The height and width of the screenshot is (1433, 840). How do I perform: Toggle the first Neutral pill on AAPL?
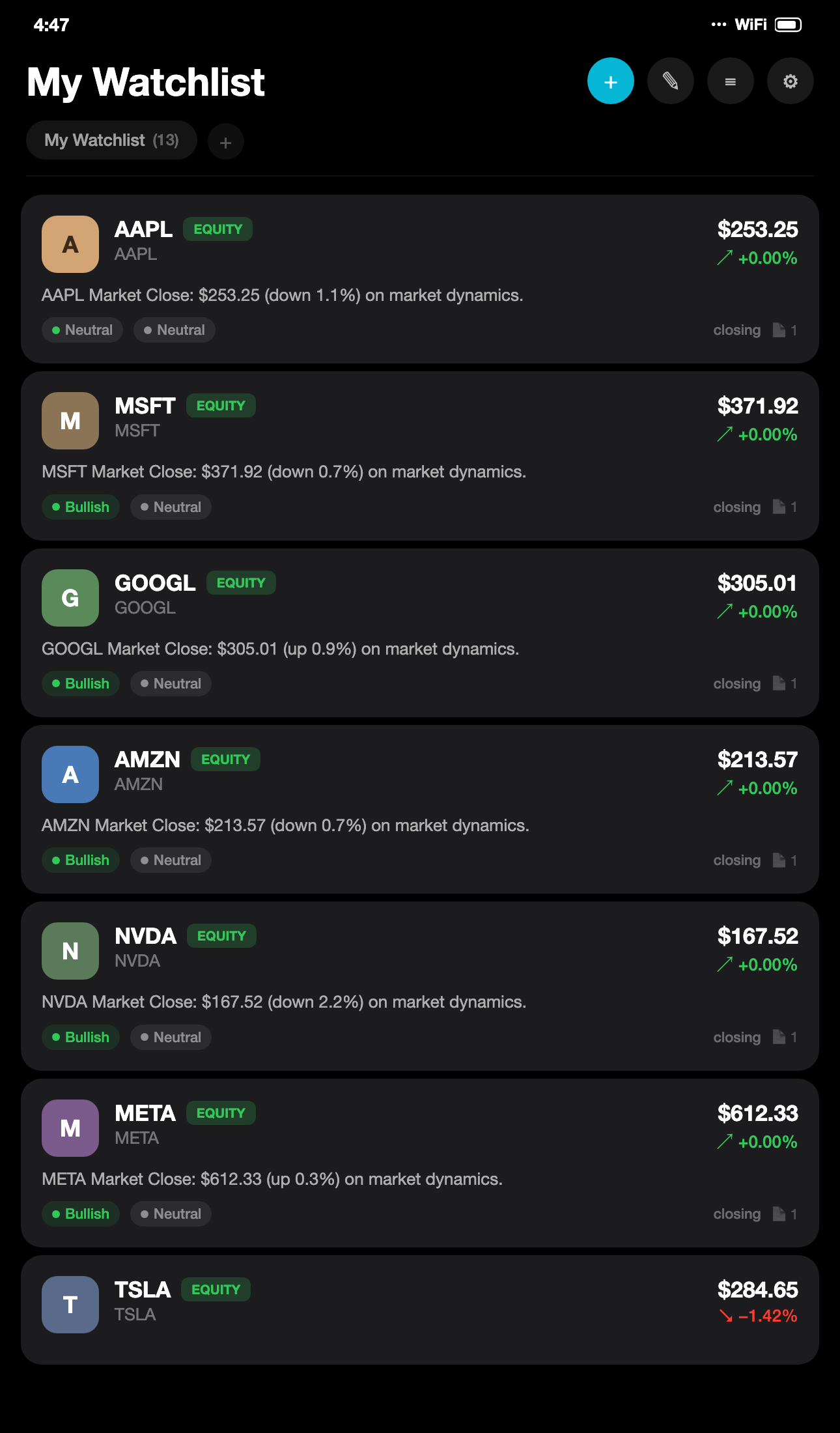tap(82, 330)
